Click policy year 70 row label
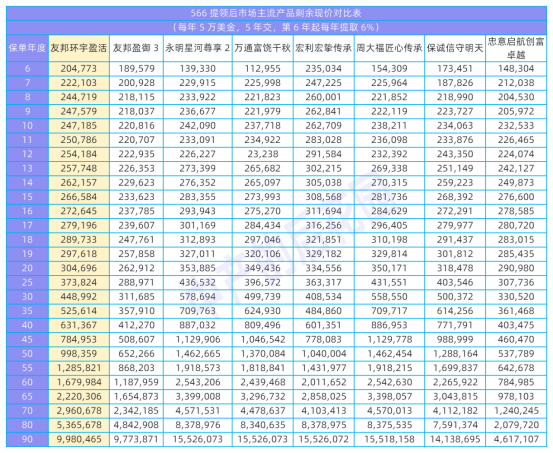 [x=28, y=411]
